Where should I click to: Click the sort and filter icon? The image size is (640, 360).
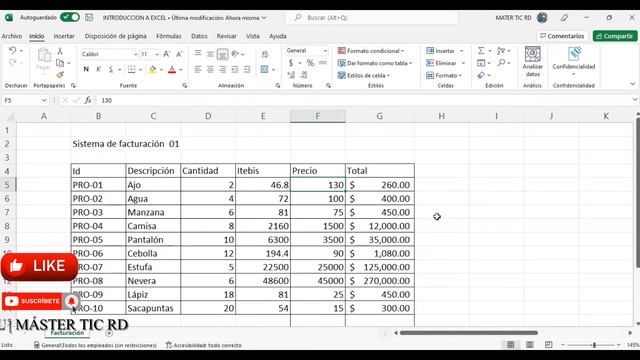(x=501, y=51)
